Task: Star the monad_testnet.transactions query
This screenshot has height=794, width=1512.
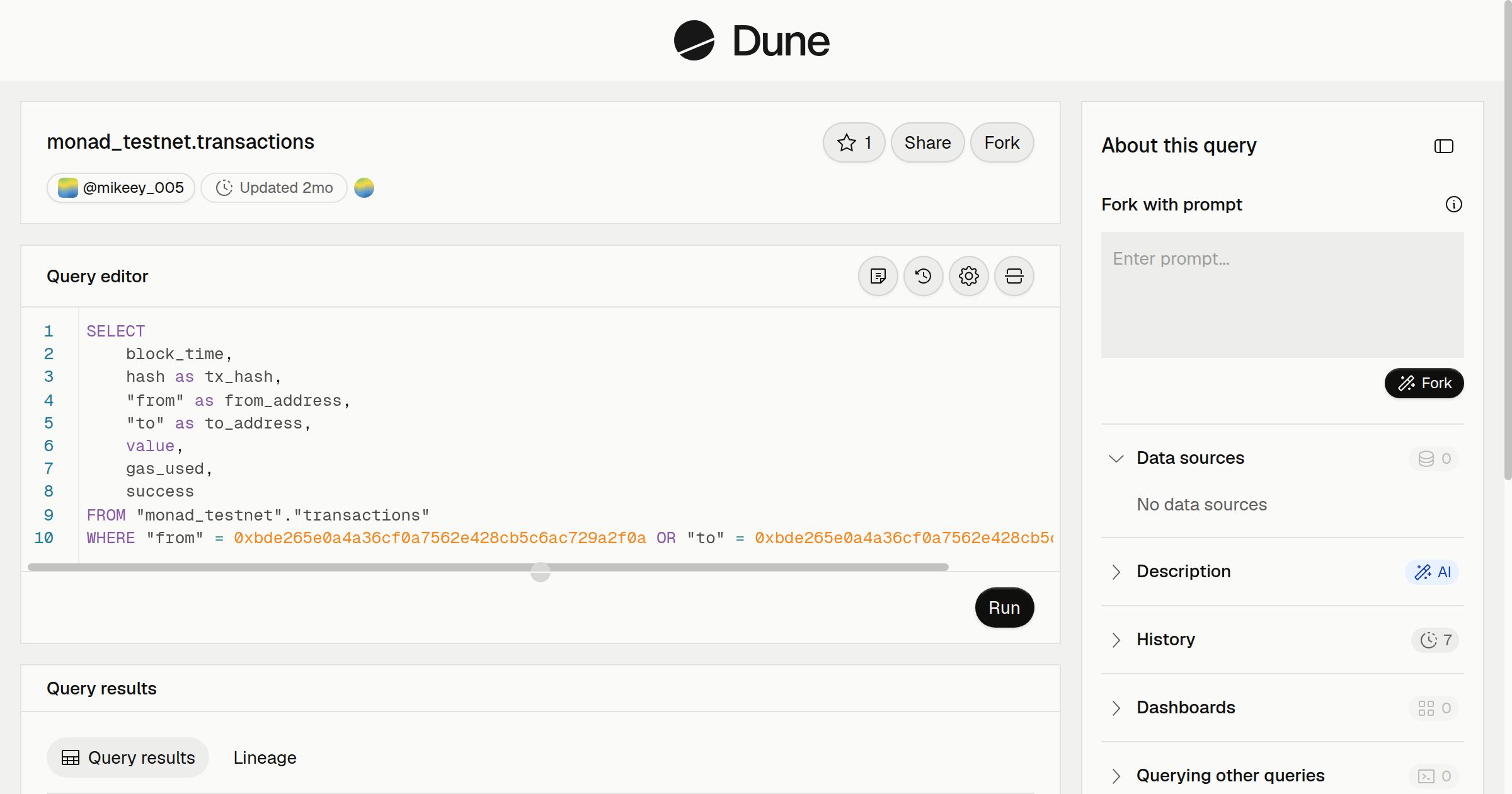Action: pos(854,142)
